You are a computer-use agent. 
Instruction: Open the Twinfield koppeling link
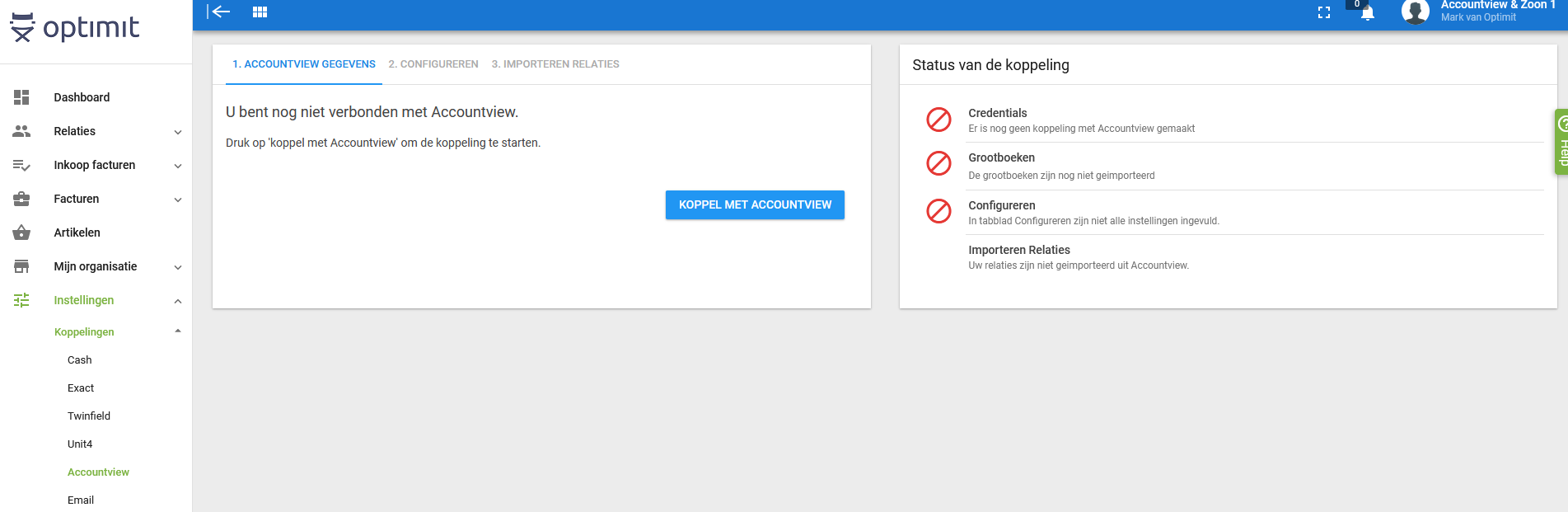click(x=89, y=416)
